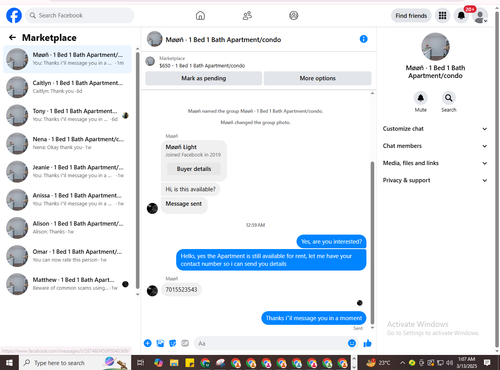The image size is (500, 370).
Task: Open the Facebook menu grid icon
Action: pyautogui.click(x=442, y=16)
